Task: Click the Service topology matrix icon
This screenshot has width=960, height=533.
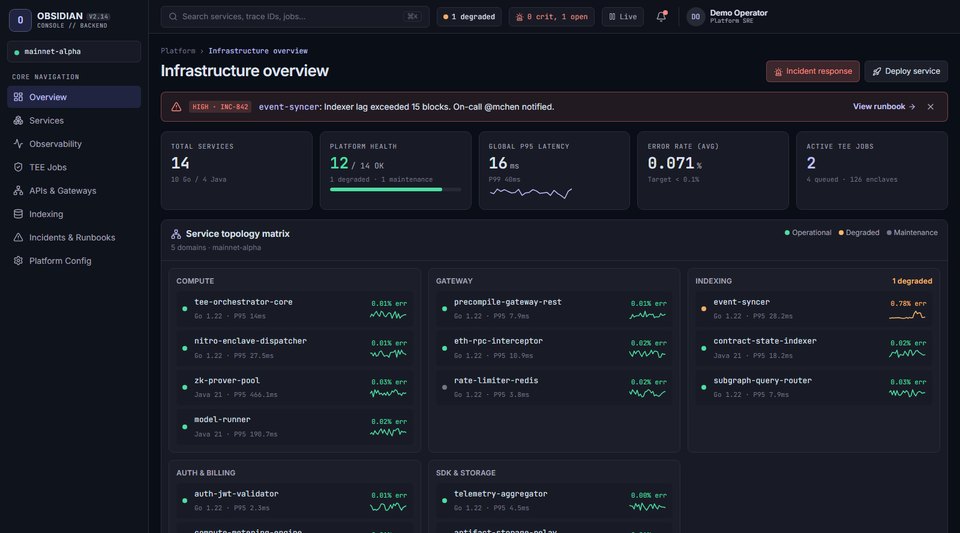Action: pyautogui.click(x=176, y=234)
